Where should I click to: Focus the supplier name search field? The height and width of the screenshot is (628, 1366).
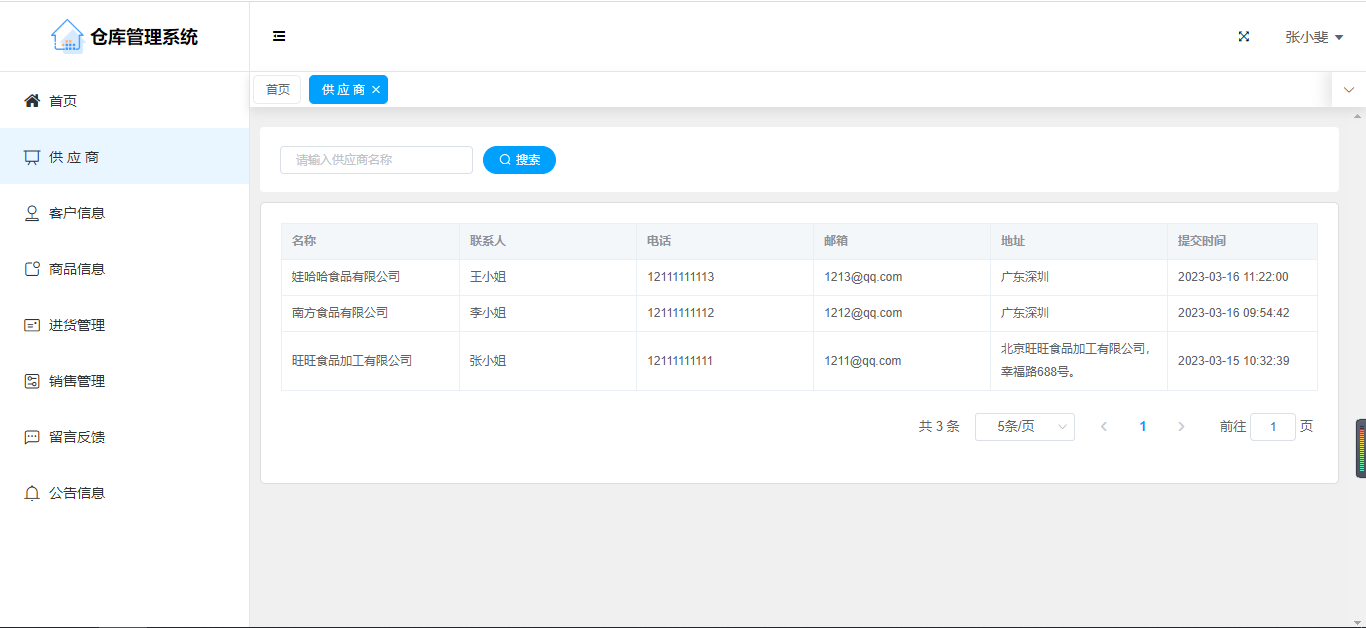click(x=376, y=160)
